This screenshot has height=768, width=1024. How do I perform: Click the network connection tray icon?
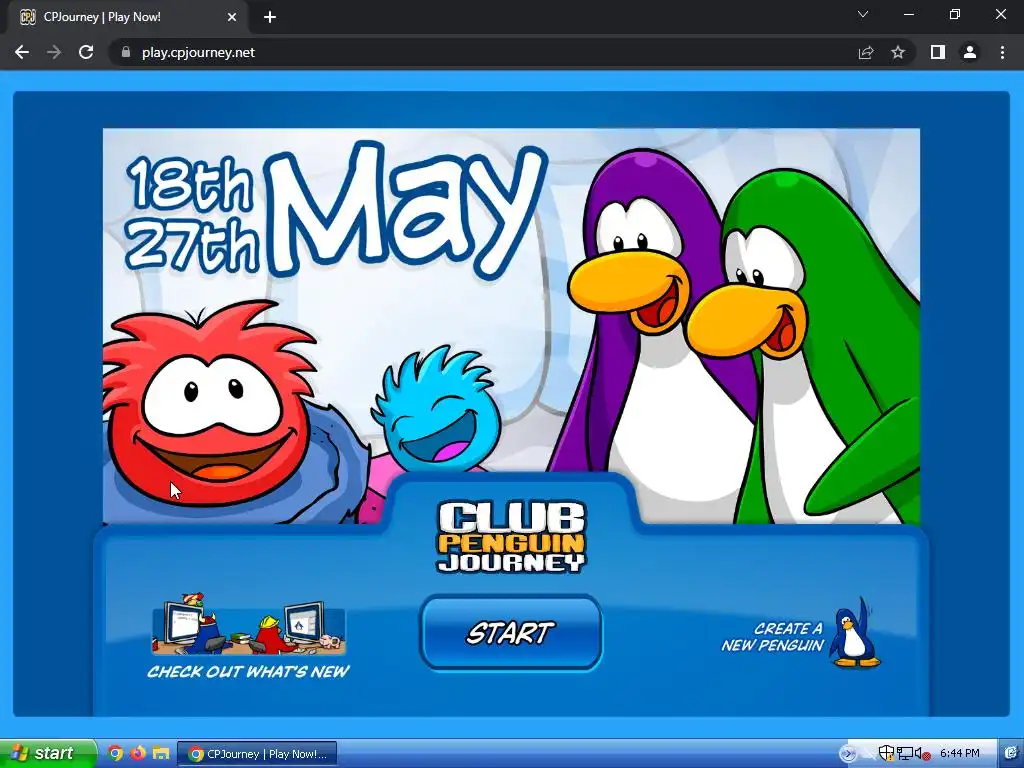(x=904, y=754)
